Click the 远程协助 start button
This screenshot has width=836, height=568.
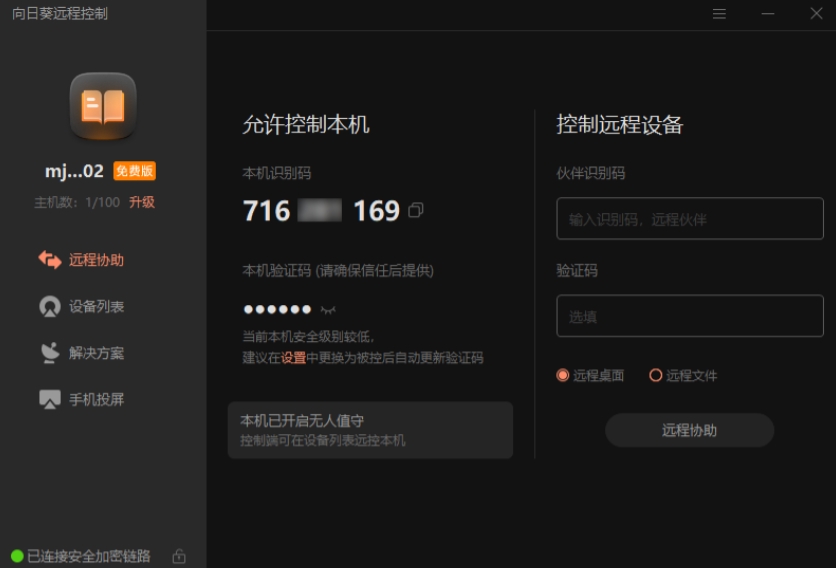689,430
